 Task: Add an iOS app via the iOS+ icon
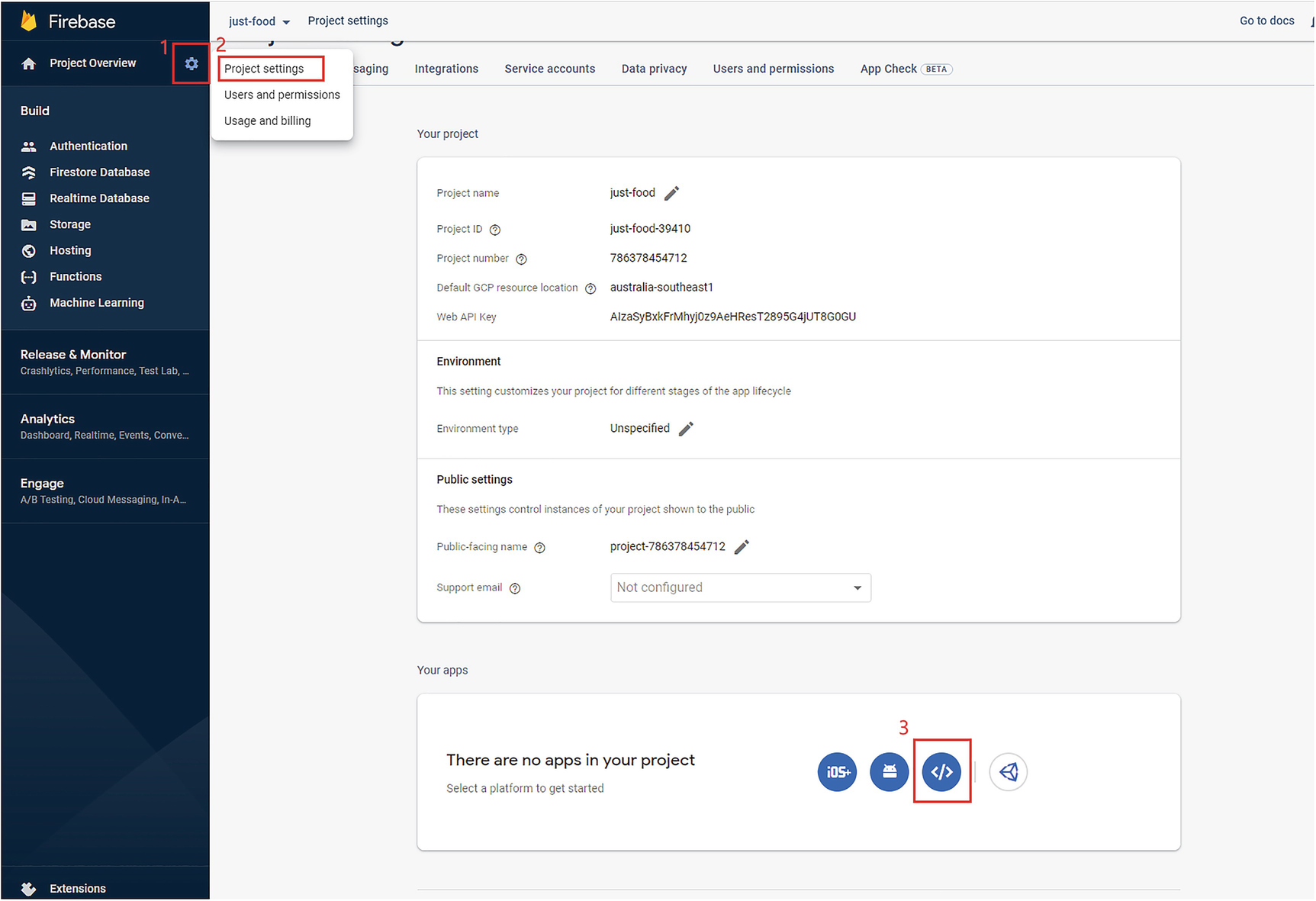coord(837,772)
